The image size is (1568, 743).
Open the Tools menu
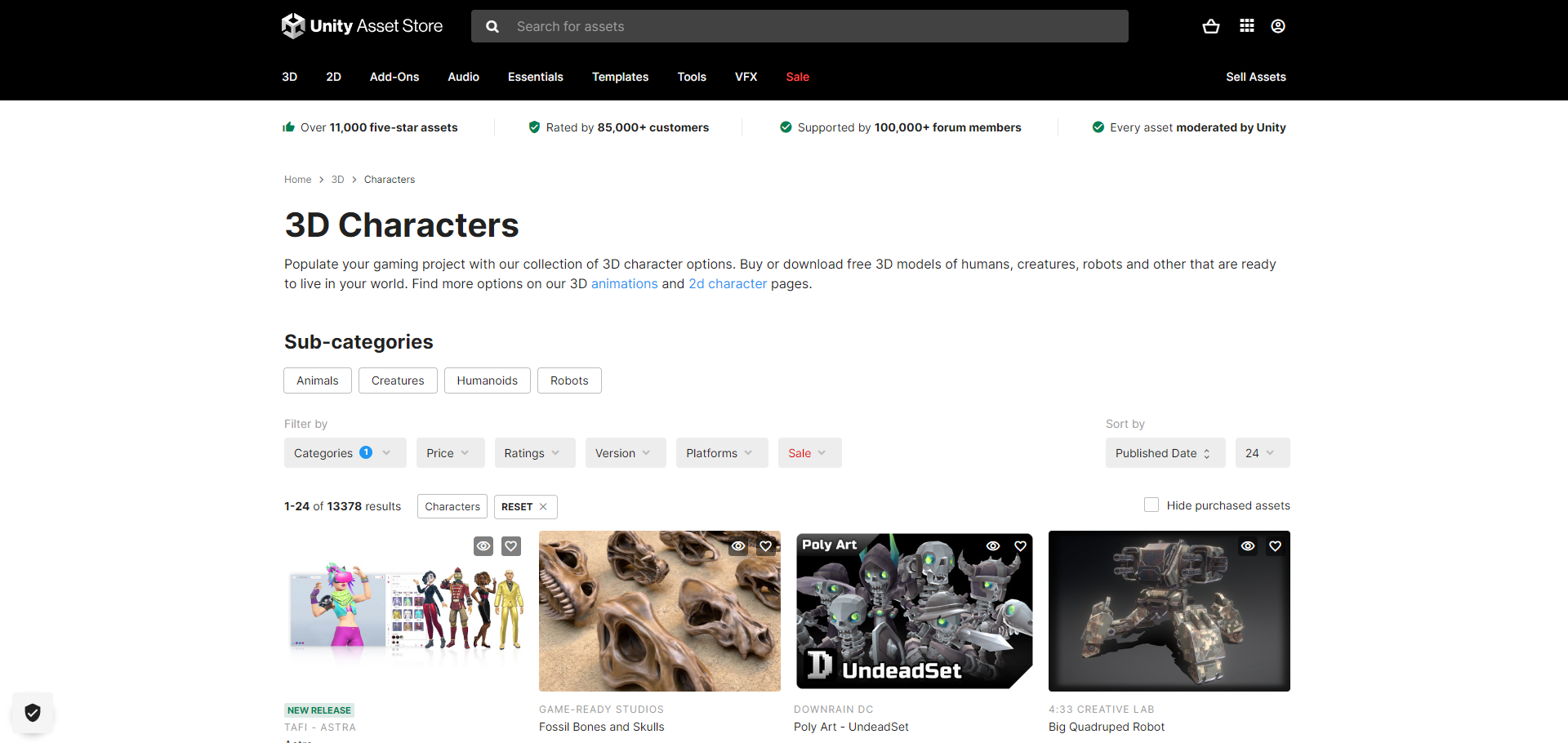[692, 77]
